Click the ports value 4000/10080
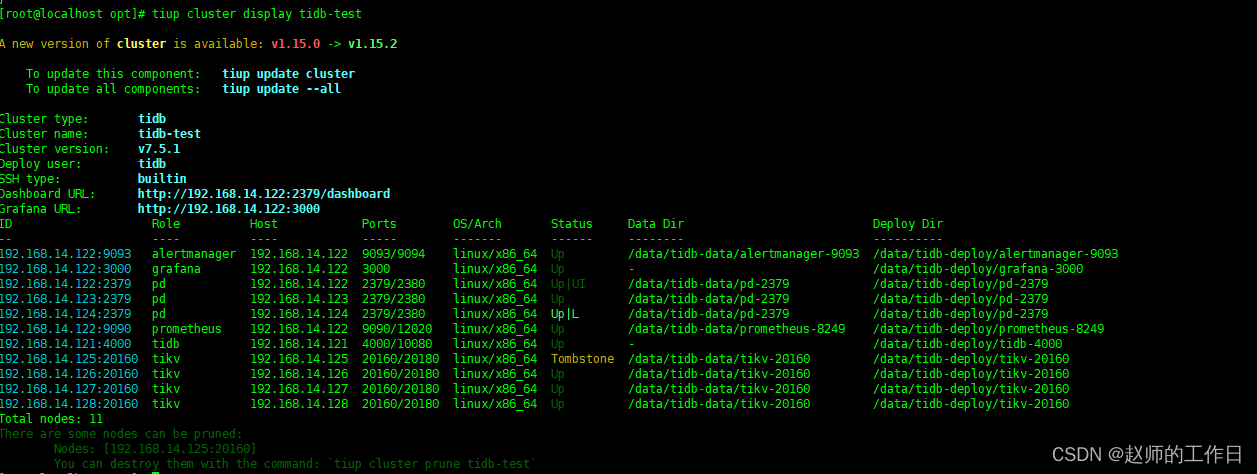This screenshot has width=1257, height=474. (397, 344)
